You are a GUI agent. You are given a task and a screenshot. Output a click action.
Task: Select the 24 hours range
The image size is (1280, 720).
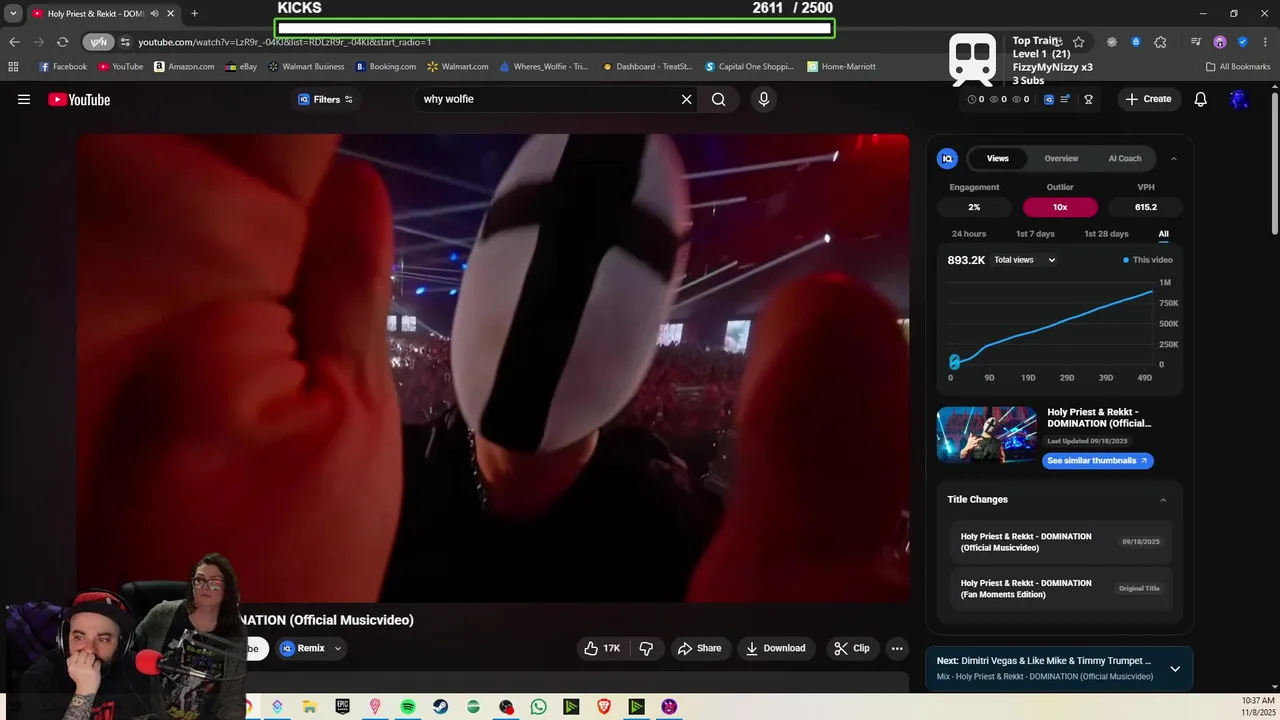(x=969, y=234)
